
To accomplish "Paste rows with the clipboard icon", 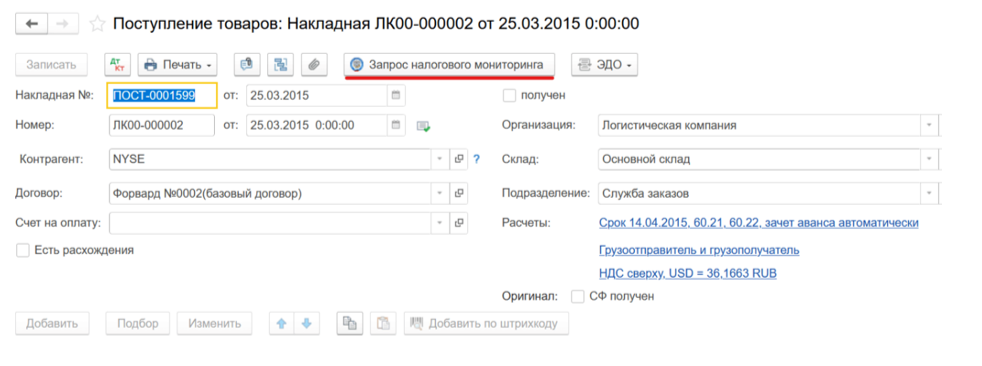I will [383, 324].
